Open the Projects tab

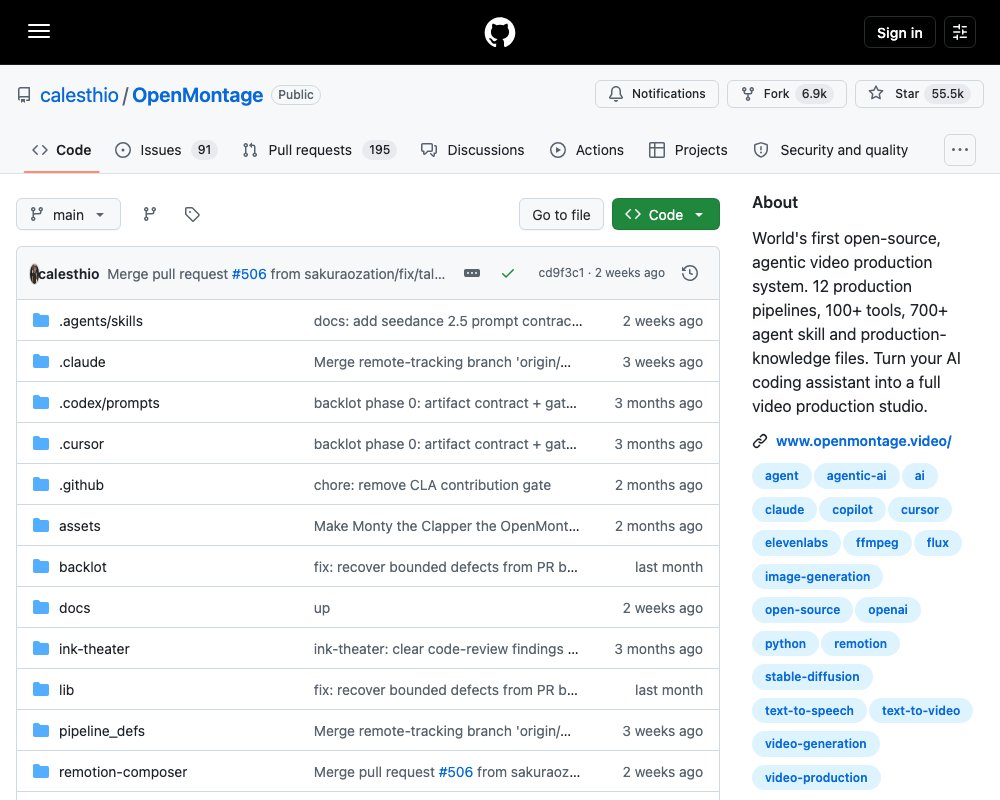688,150
